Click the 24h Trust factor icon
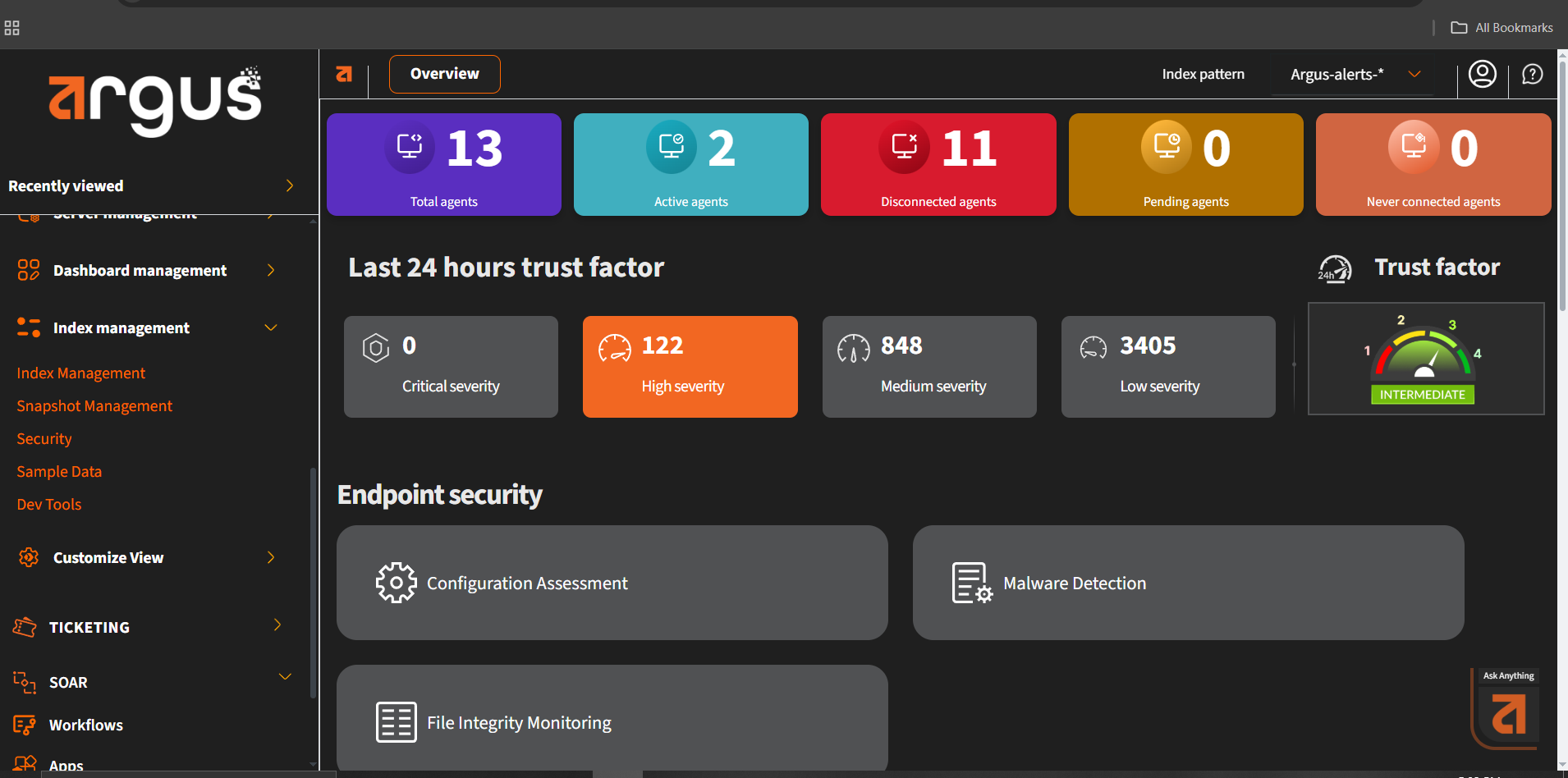Viewport: 1568px width, 778px height. [1335, 268]
